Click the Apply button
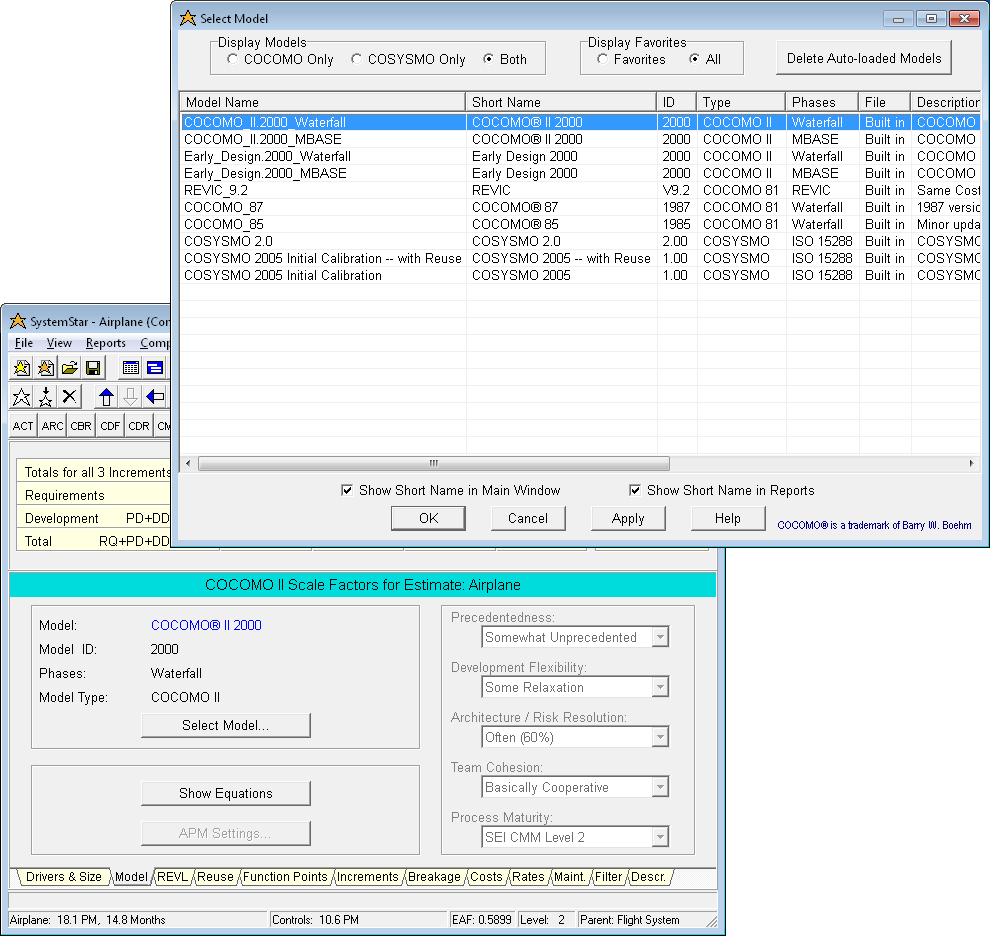The width and height of the screenshot is (990, 936). pos(628,519)
